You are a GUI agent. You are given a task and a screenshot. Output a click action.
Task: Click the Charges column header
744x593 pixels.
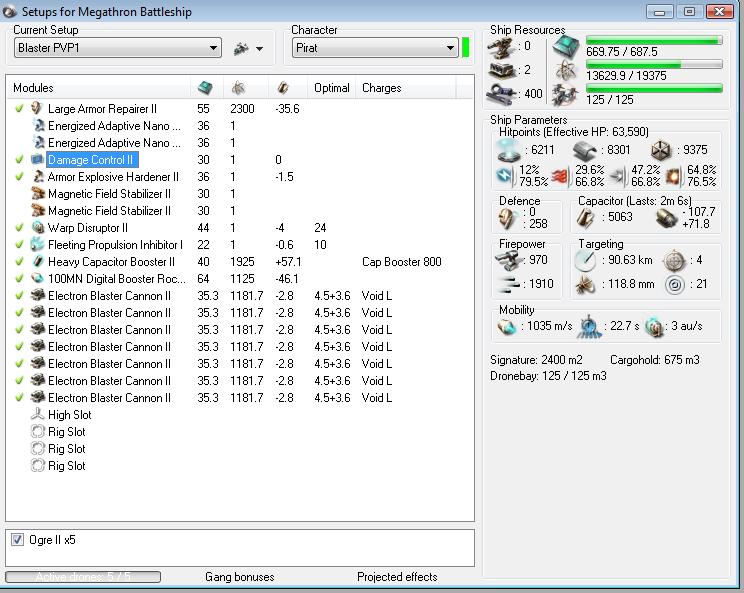406,88
